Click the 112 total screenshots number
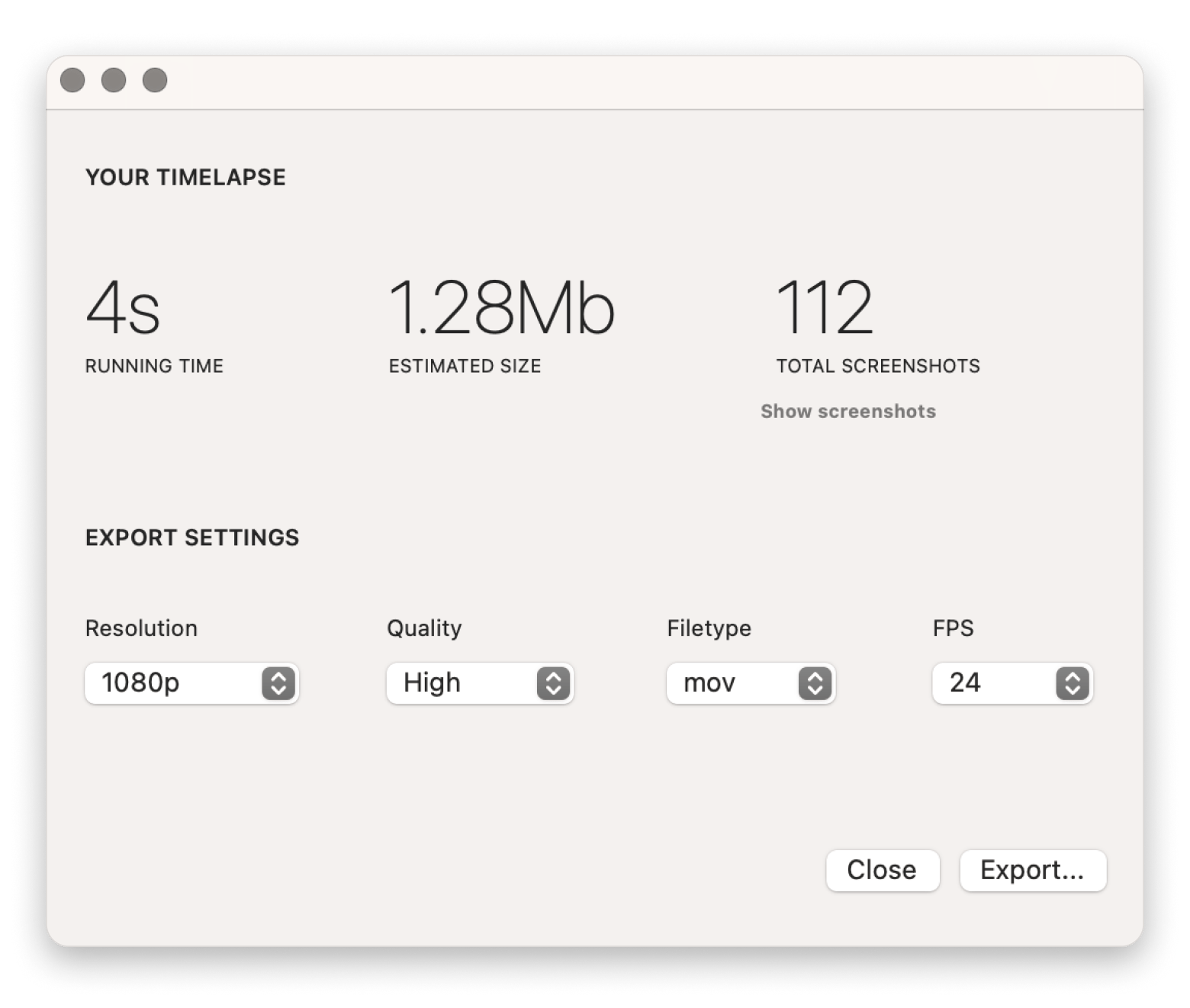This screenshot has height=1008, width=1190. 824,308
